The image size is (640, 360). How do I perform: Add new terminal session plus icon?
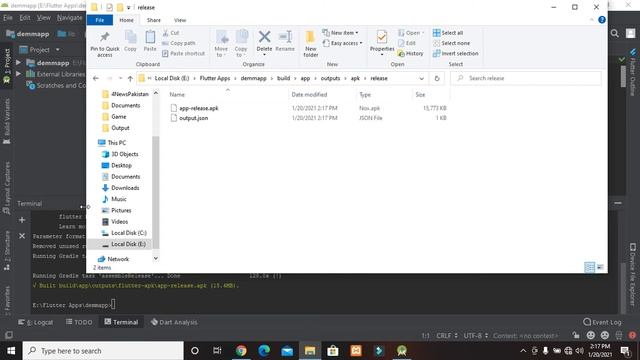tap(22, 220)
